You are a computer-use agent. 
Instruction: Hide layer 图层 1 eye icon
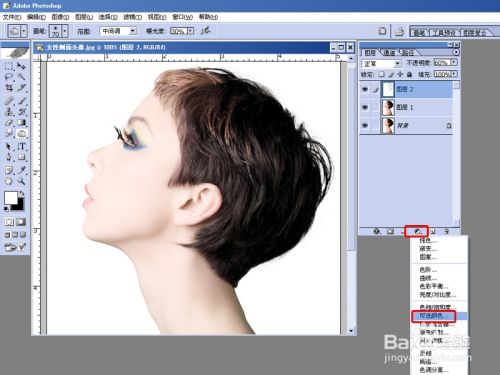click(365, 107)
